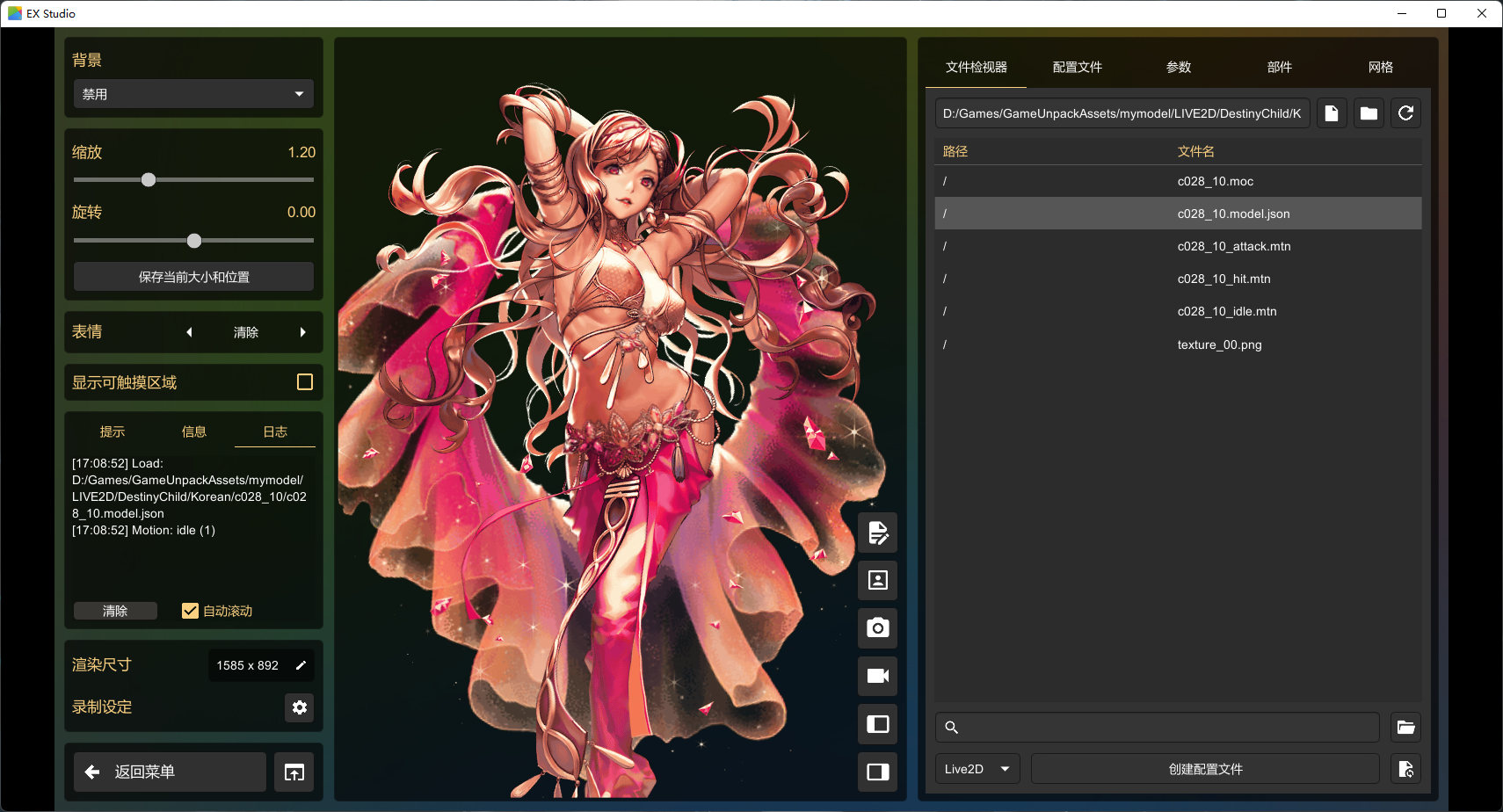
Task: Click the new file icon beside the path field
Action: (x=1332, y=113)
